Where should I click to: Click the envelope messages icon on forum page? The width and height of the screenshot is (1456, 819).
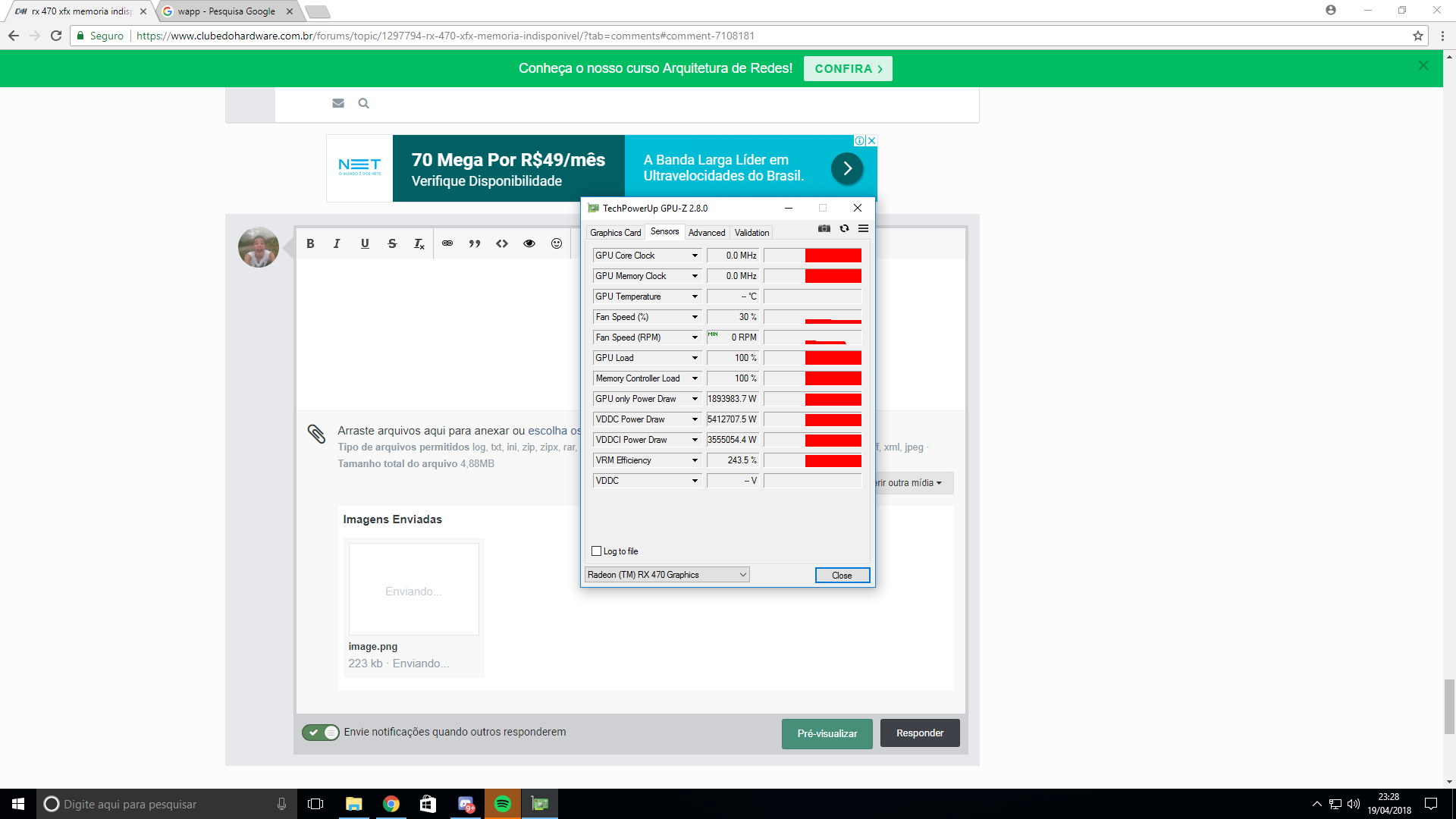pos(338,103)
